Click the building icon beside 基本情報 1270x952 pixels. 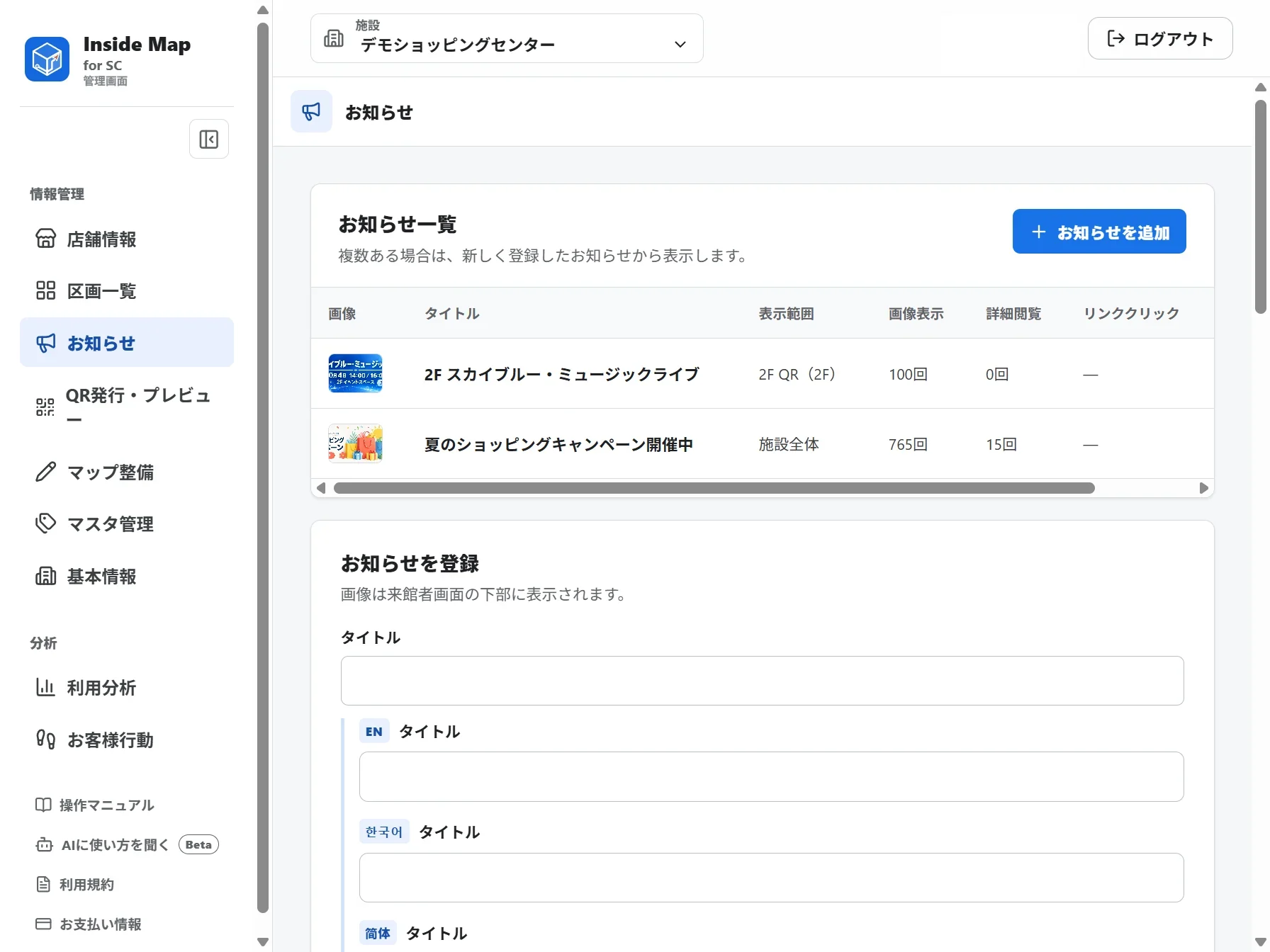pyautogui.click(x=45, y=576)
